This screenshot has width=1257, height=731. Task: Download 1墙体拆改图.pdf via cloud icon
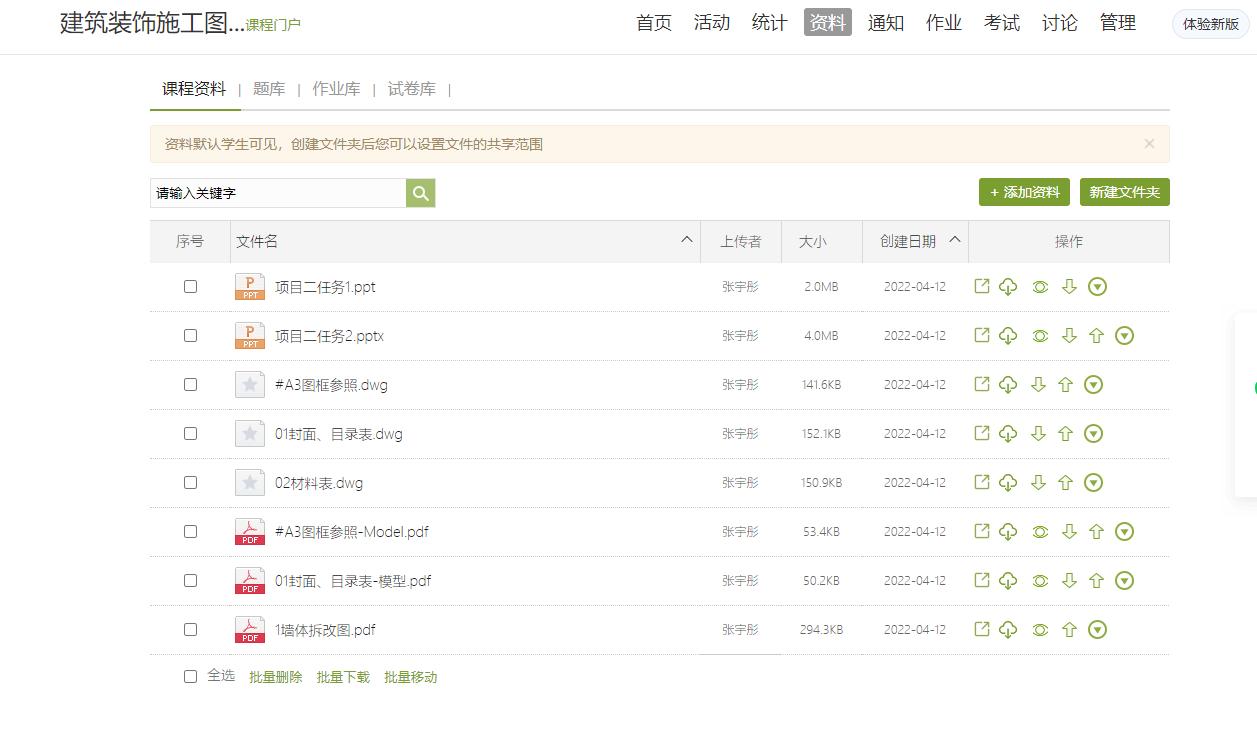click(1008, 630)
